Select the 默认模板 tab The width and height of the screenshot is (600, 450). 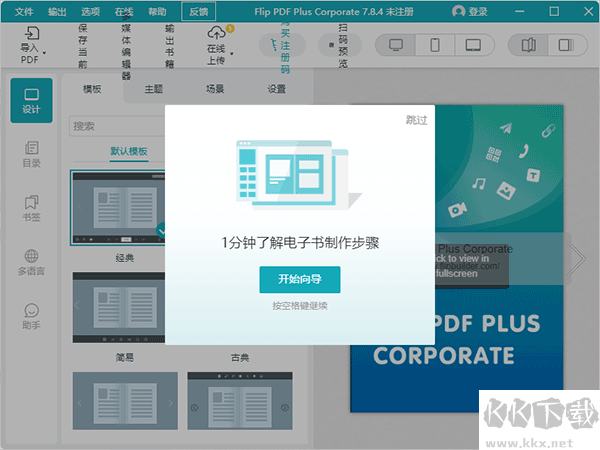coord(129,152)
